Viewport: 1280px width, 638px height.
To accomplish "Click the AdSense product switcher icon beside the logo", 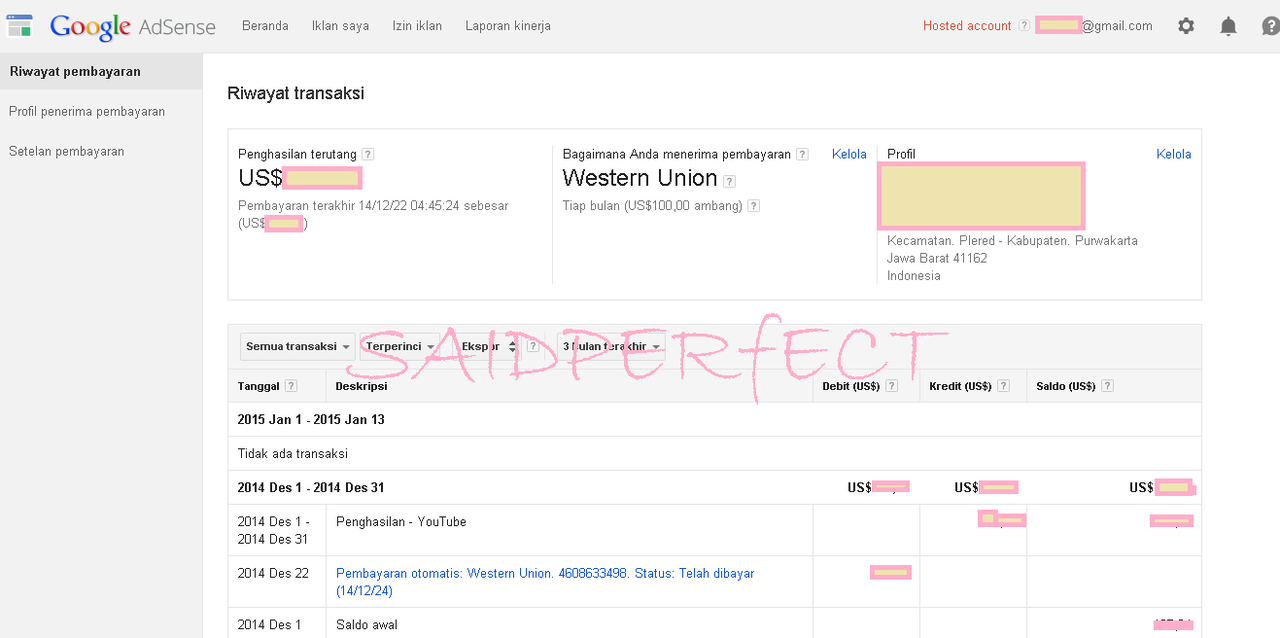I will click(19, 26).
